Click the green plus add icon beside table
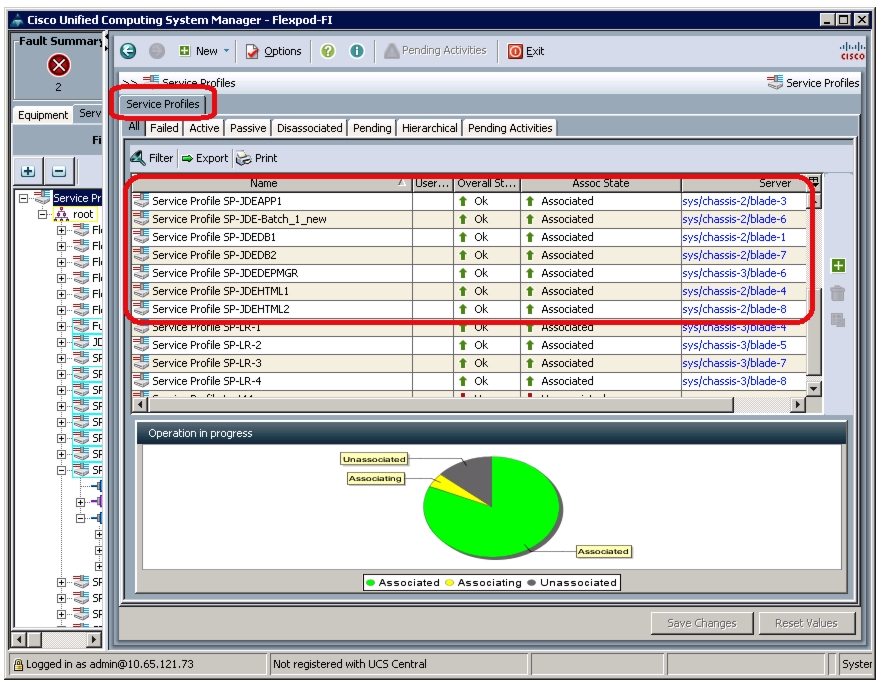Screen dimensions: 884x689 (838, 266)
